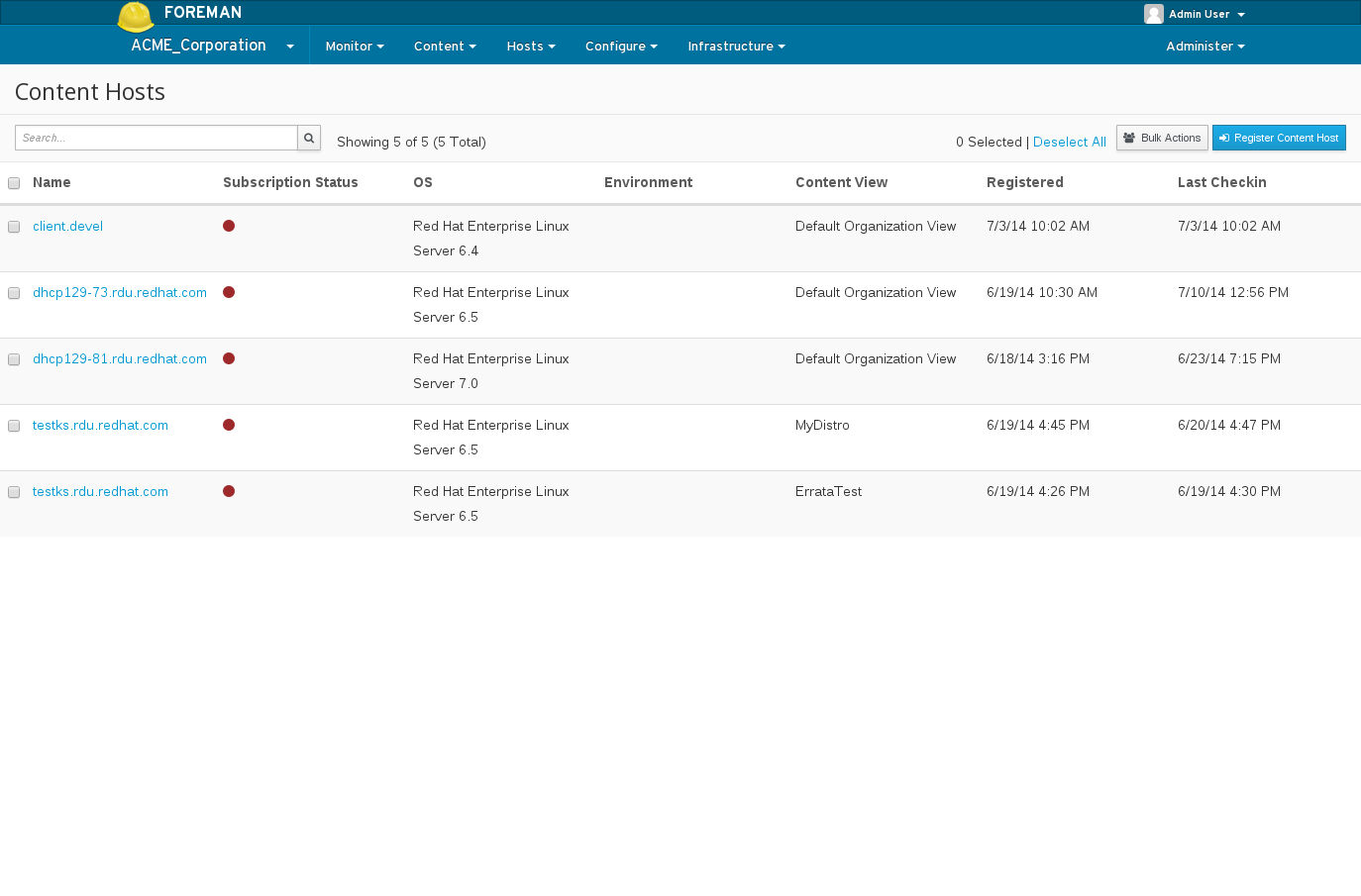Check the client.devel row checkbox
1361x896 pixels.
tap(14, 227)
